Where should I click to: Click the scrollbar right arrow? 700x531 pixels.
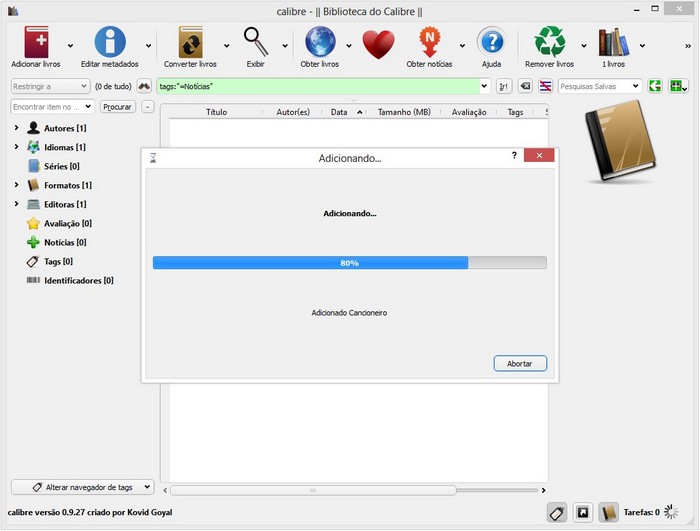[543, 490]
